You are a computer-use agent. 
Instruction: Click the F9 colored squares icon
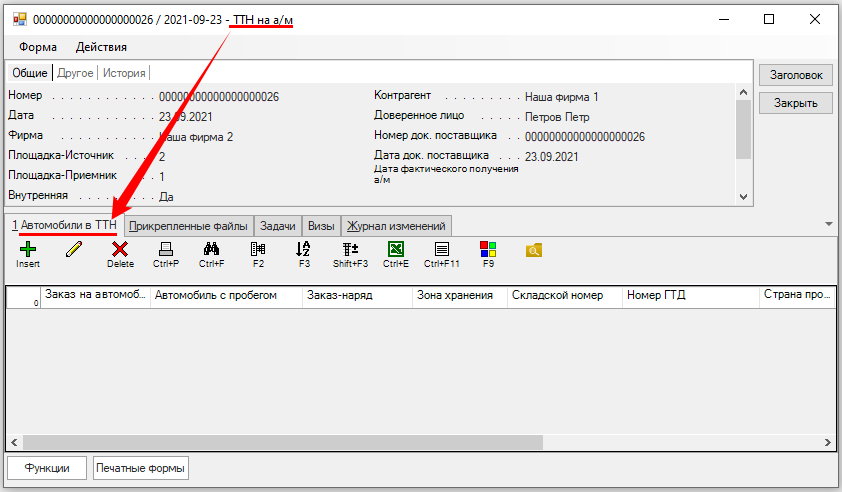click(488, 250)
